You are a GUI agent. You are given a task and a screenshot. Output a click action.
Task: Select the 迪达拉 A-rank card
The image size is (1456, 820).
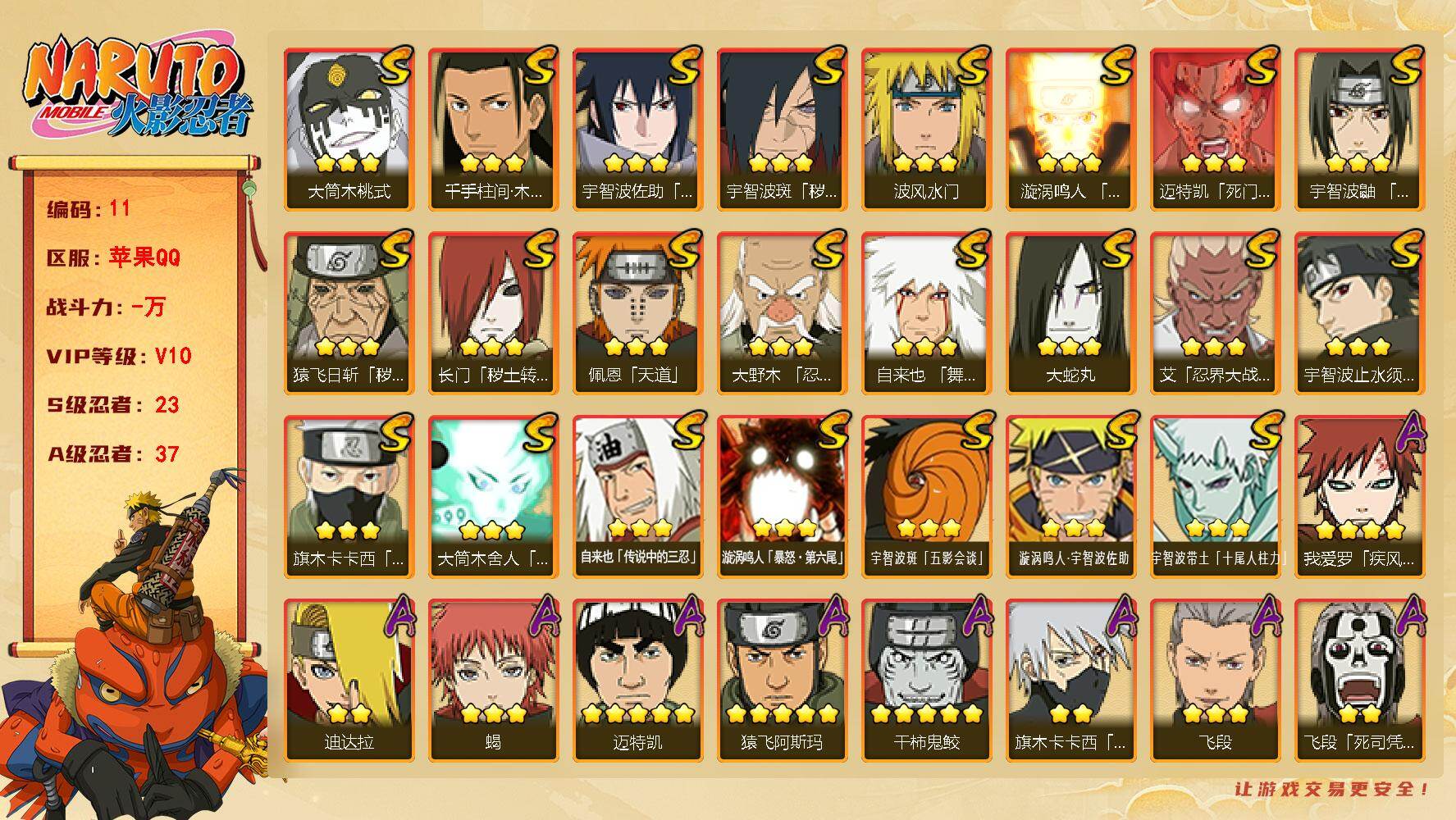tap(349, 681)
